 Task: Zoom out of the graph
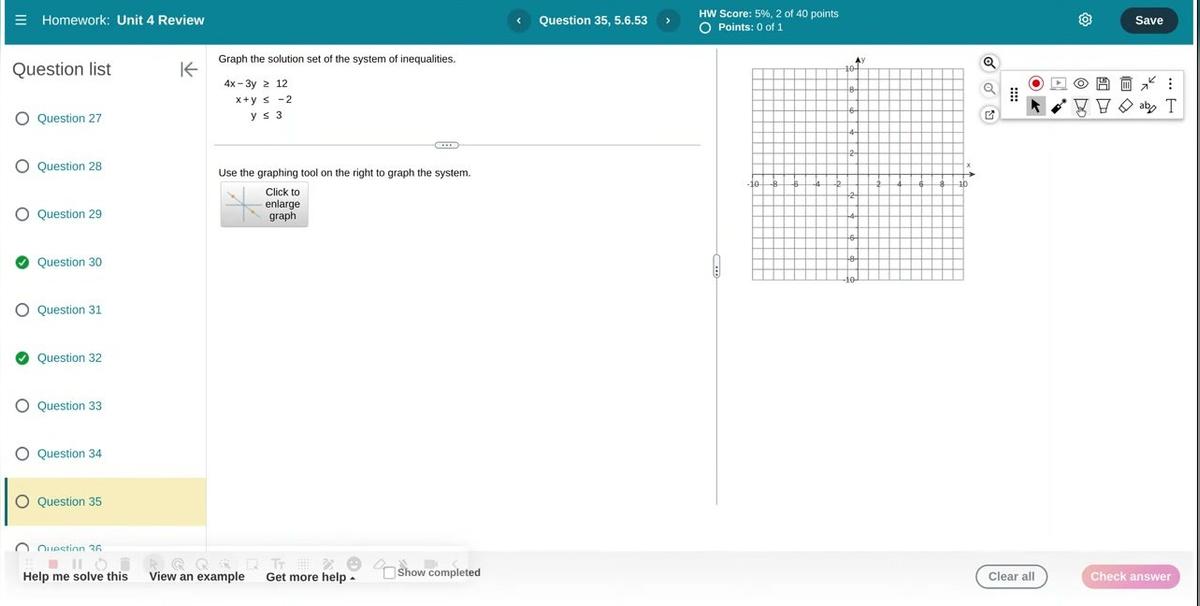pos(989,89)
